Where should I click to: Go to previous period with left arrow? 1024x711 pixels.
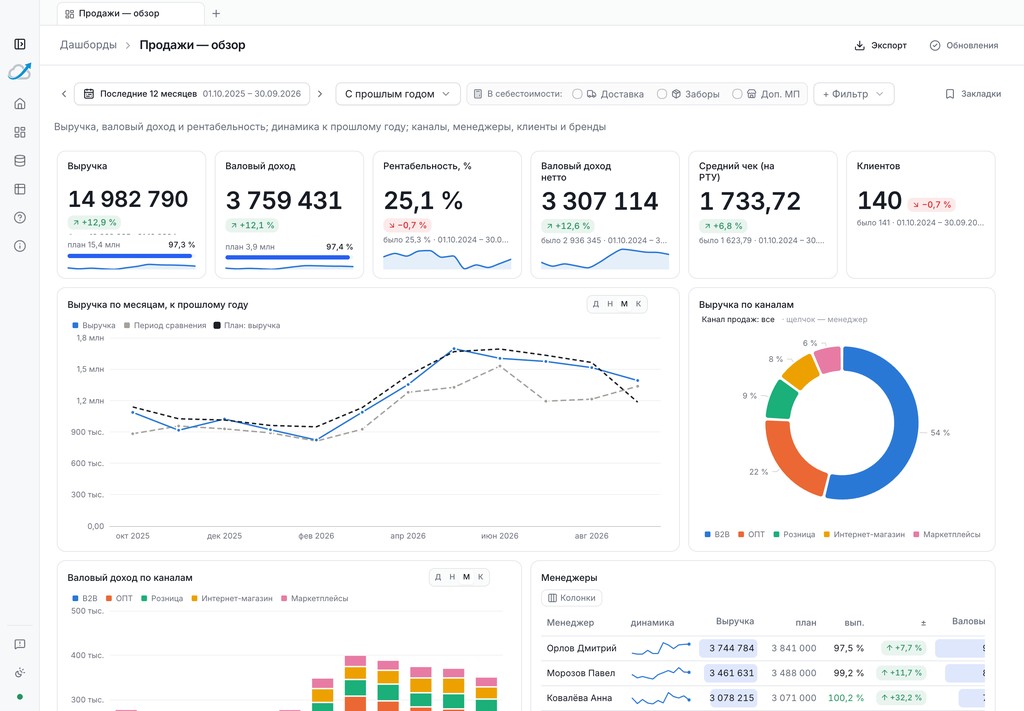point(64,94)
